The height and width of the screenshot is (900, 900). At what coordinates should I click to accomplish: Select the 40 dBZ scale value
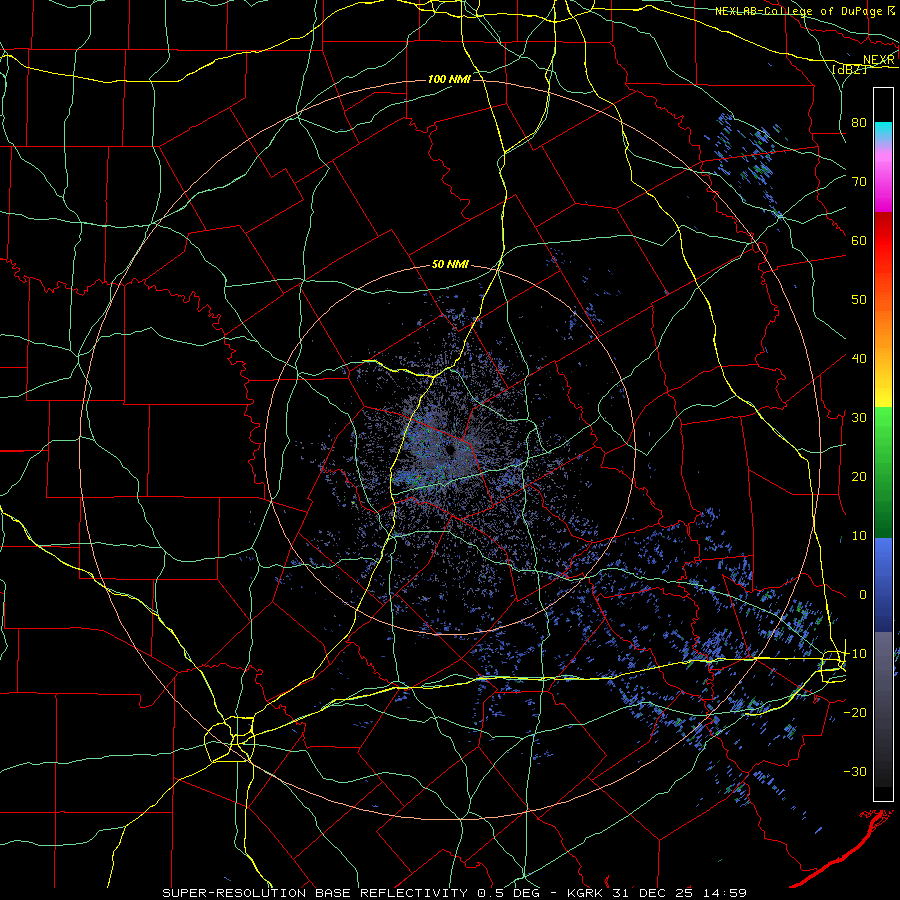tap(859, 359)
